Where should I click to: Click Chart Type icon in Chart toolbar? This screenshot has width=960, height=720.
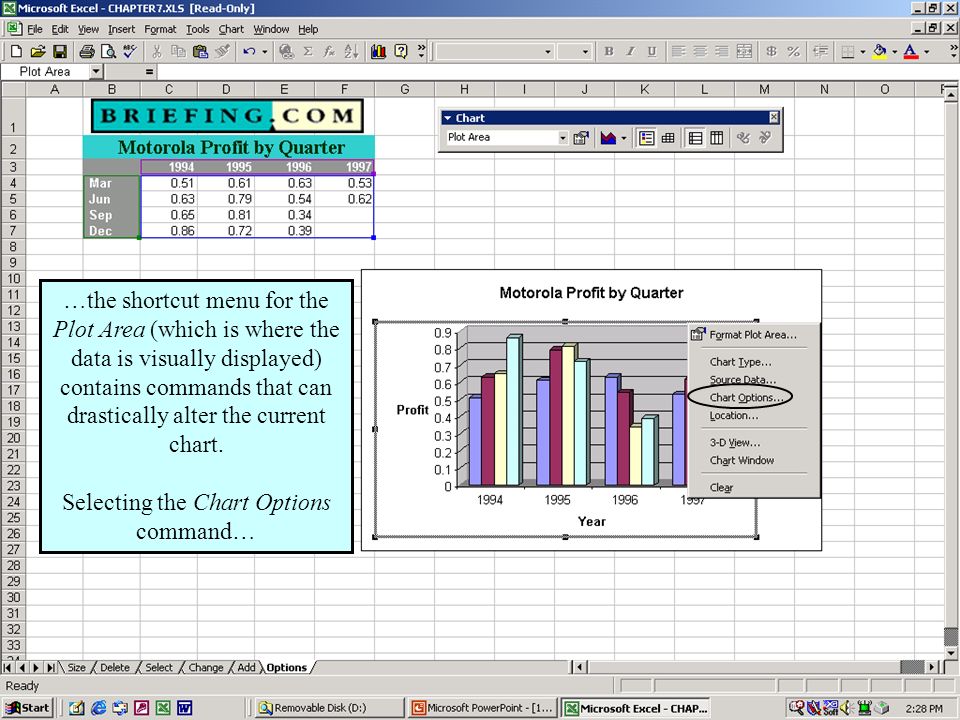click(x=608, y=138)
